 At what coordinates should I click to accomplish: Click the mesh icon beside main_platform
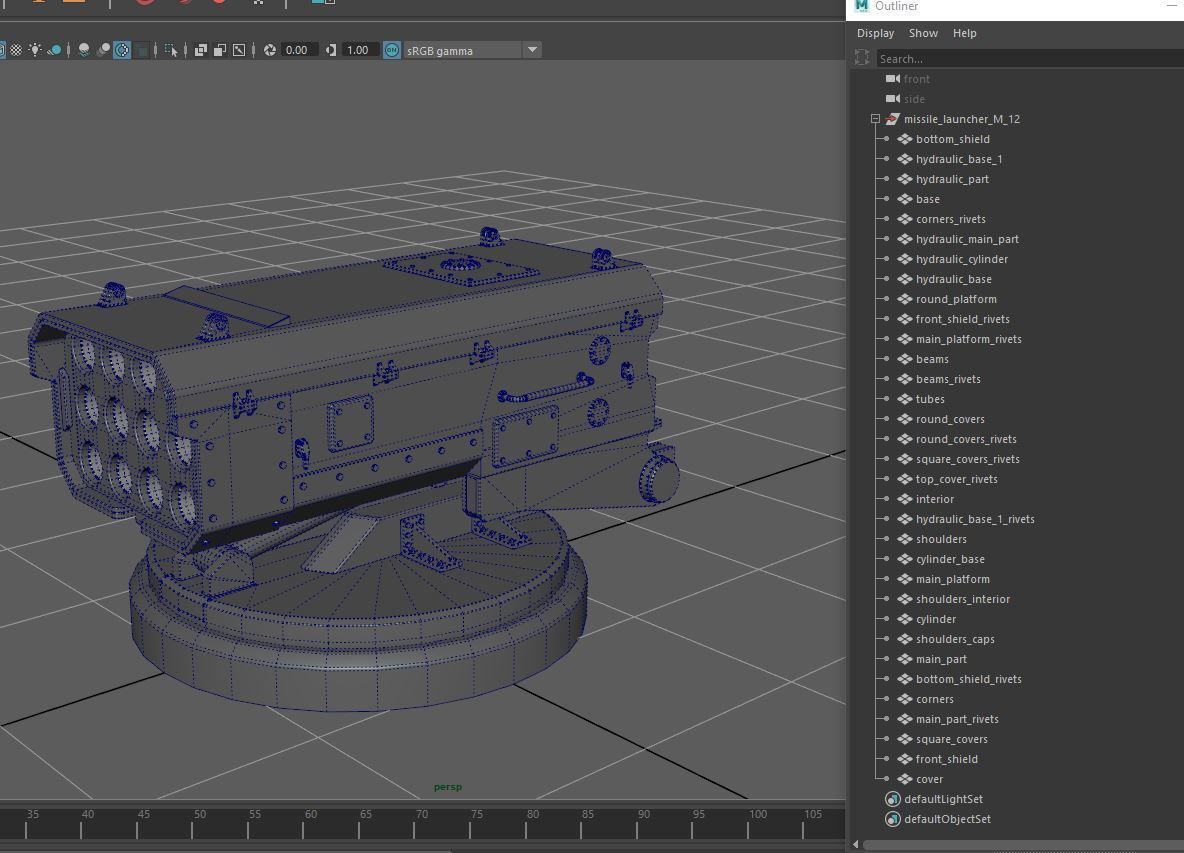pos(905,579)
